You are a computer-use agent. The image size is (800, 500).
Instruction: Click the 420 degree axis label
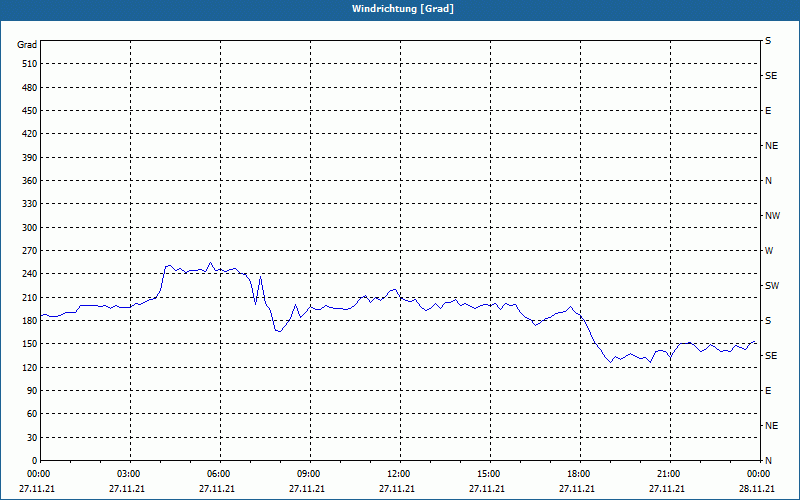click(29, 134)
